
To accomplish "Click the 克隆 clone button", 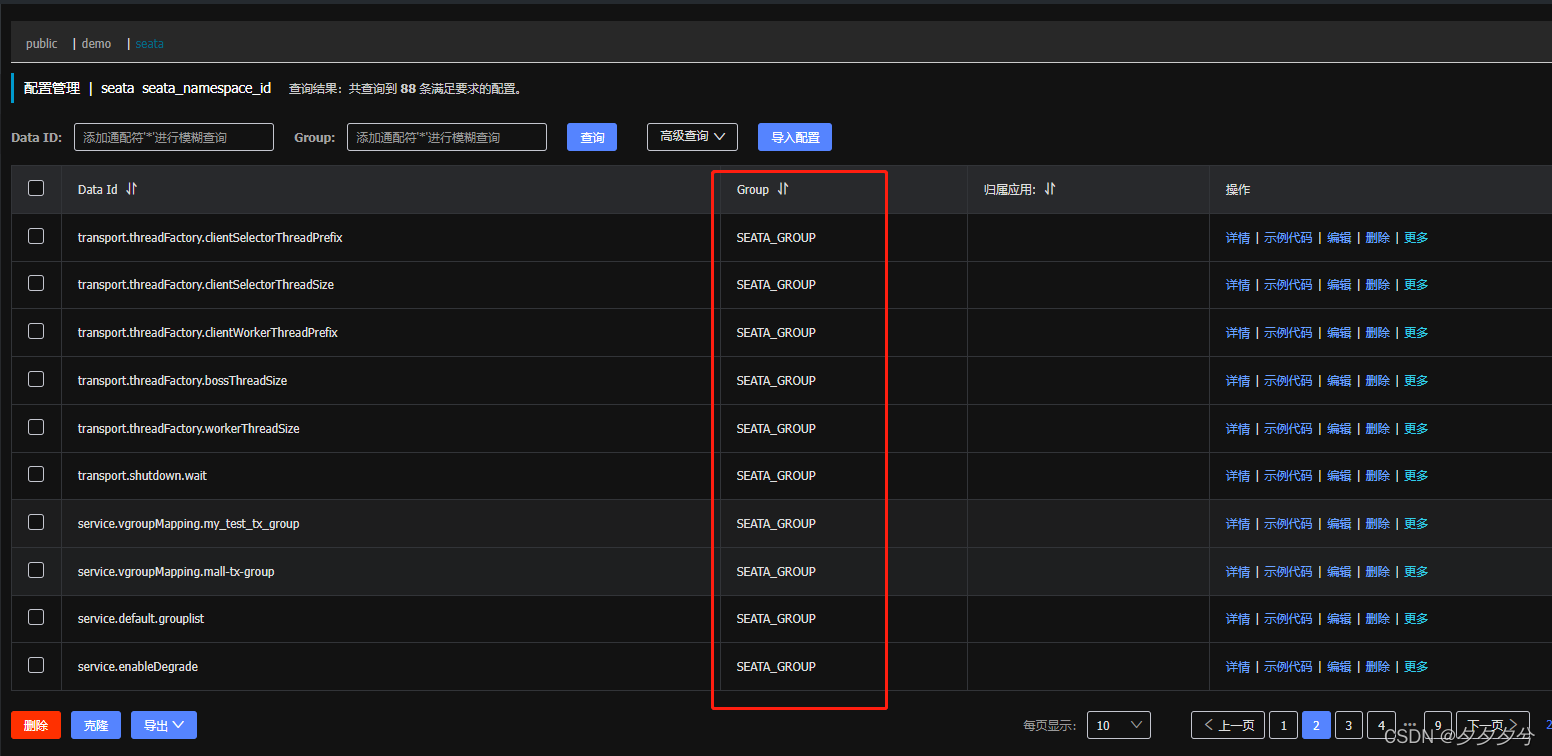I will (x=96, y=725).
